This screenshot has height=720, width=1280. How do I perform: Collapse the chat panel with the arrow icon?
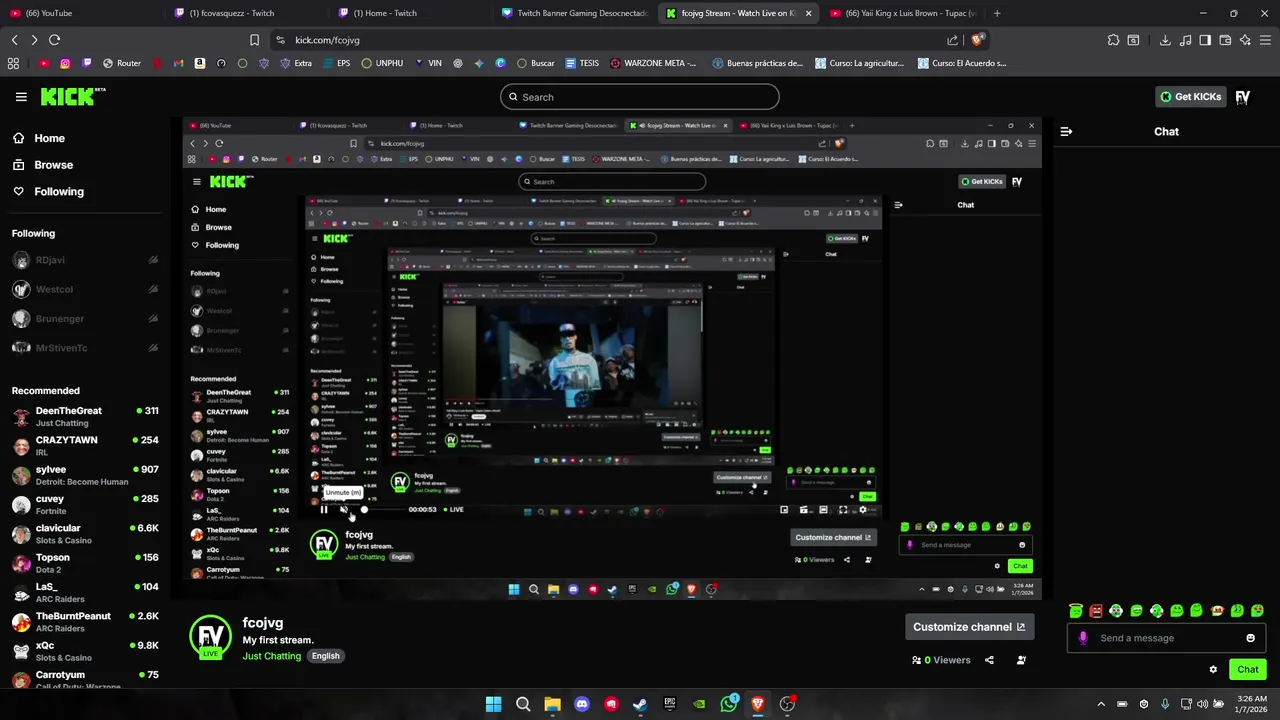(1066, 131)
